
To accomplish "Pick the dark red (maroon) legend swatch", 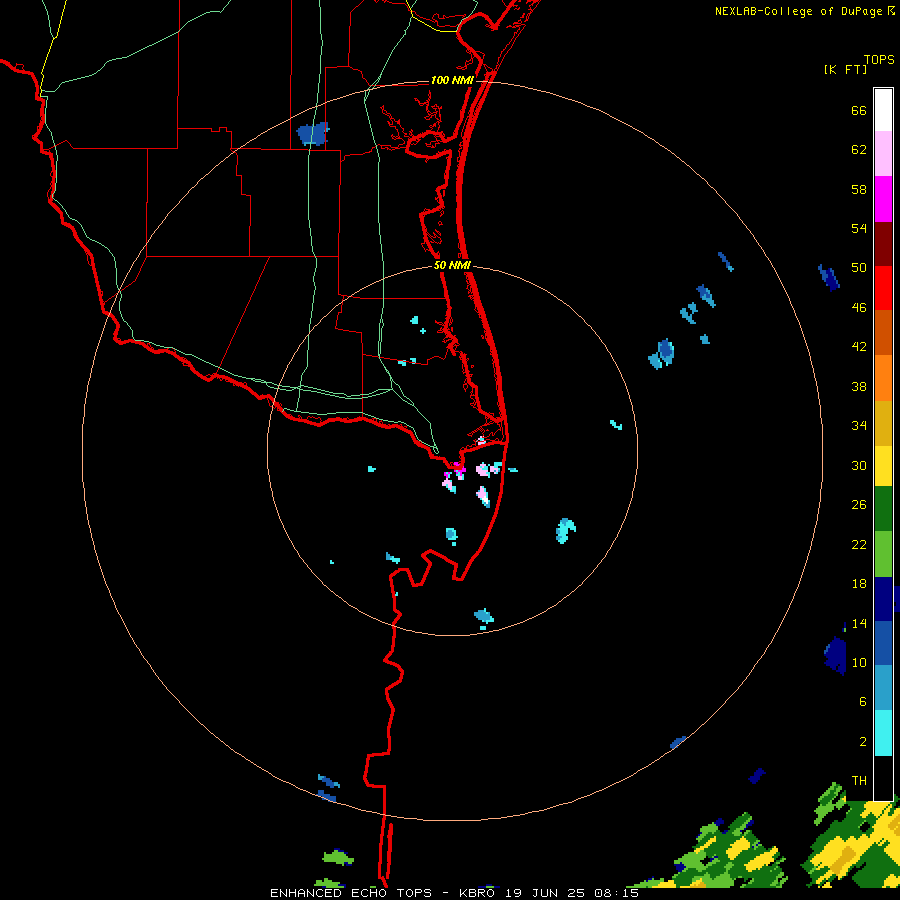I will [x=883, y=243].
